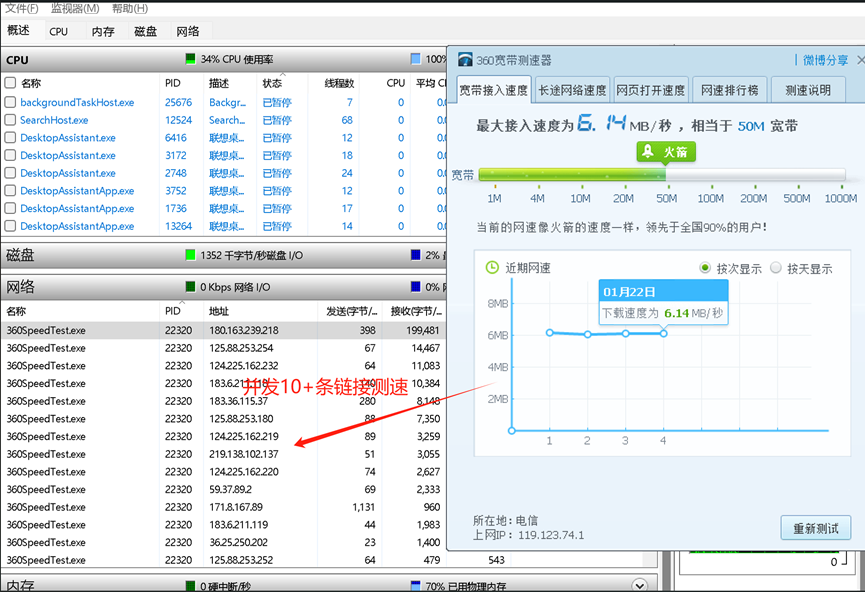Select the 按天显示 radio button
Screen dimensions: 865x592
click(x=776, y=268)
